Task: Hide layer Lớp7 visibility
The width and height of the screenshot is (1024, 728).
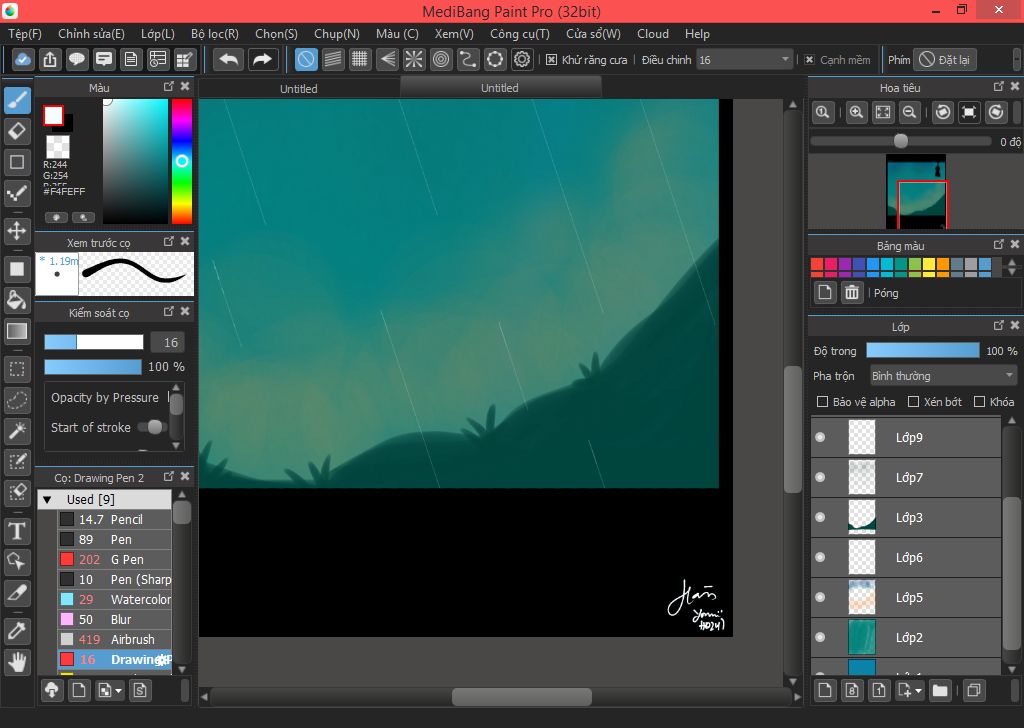Action: pyautogui.click(x=820, y=477)
